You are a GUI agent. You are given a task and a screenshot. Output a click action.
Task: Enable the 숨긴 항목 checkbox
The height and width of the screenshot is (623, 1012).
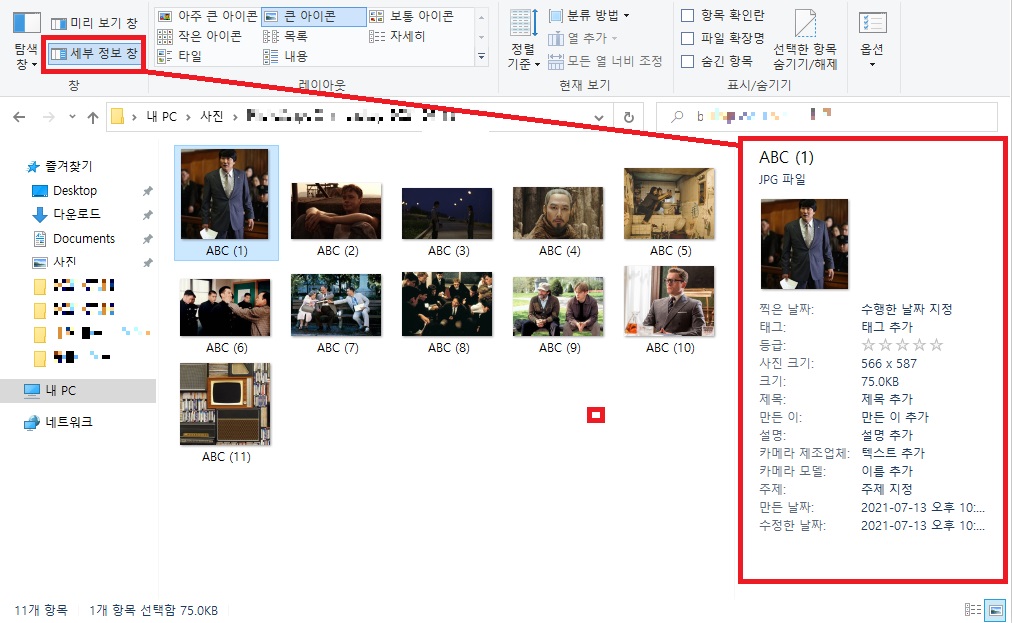click(x=687, y=61)
